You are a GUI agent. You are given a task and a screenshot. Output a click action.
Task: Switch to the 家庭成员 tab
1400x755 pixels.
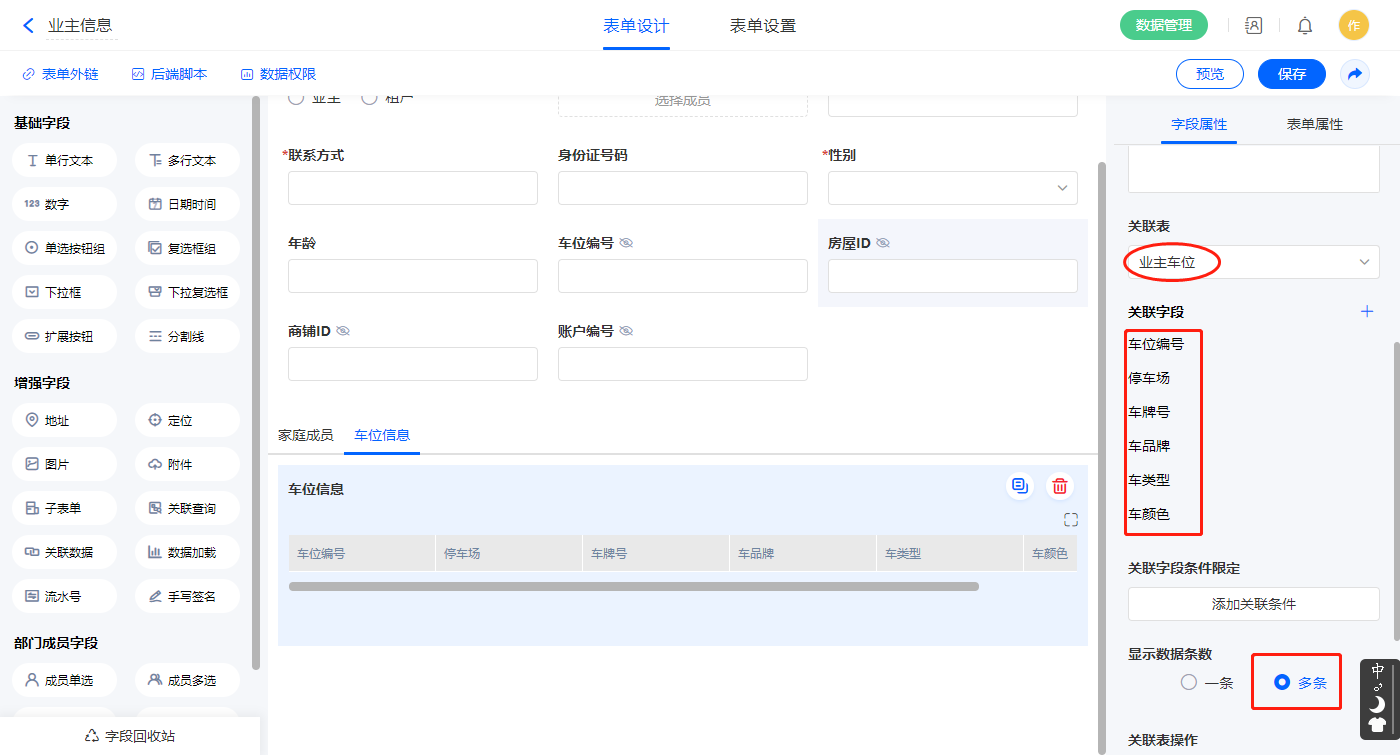305,436
